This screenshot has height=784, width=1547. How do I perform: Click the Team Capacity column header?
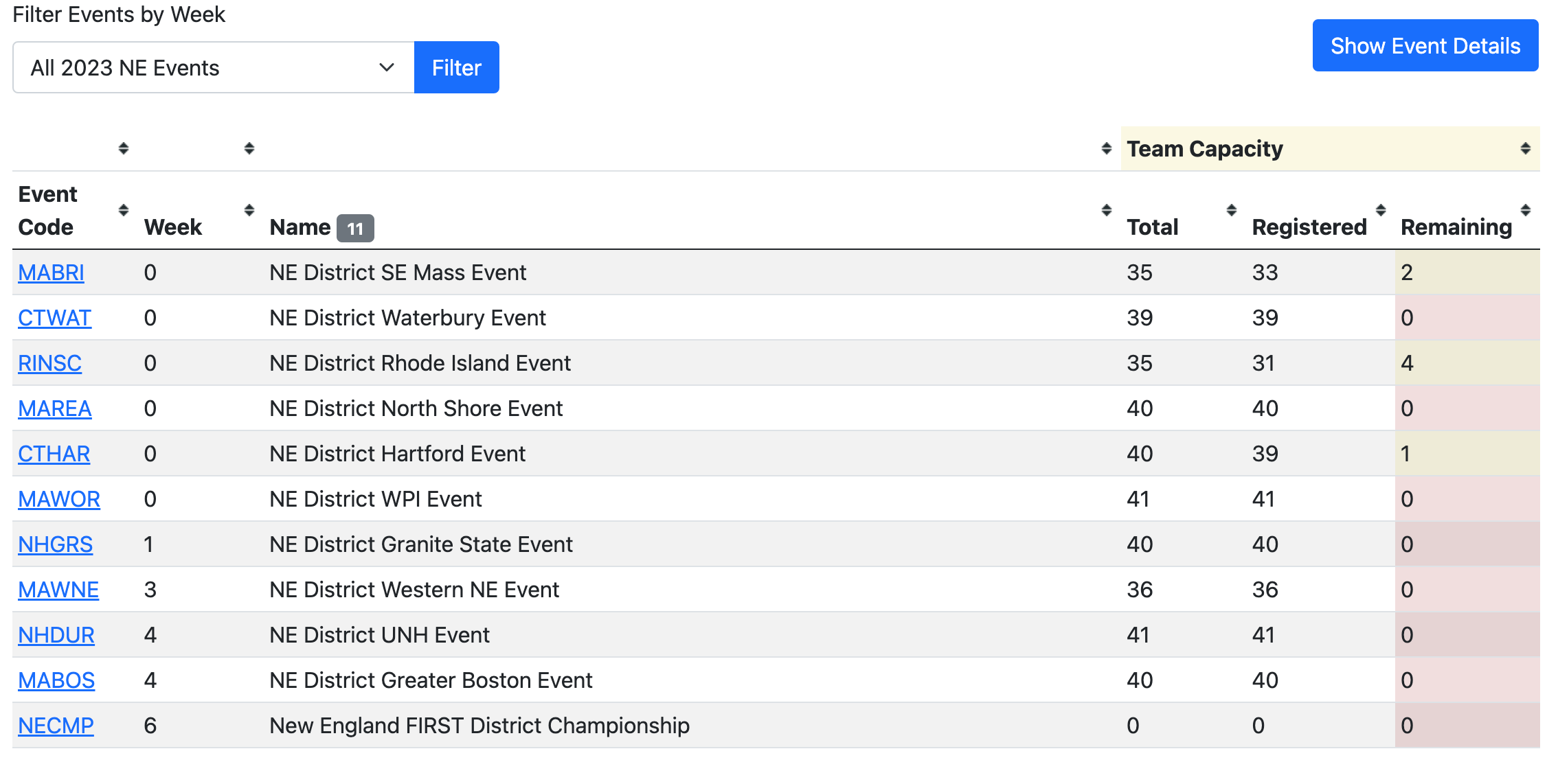pyautogui.click(x=1205, y=149)
